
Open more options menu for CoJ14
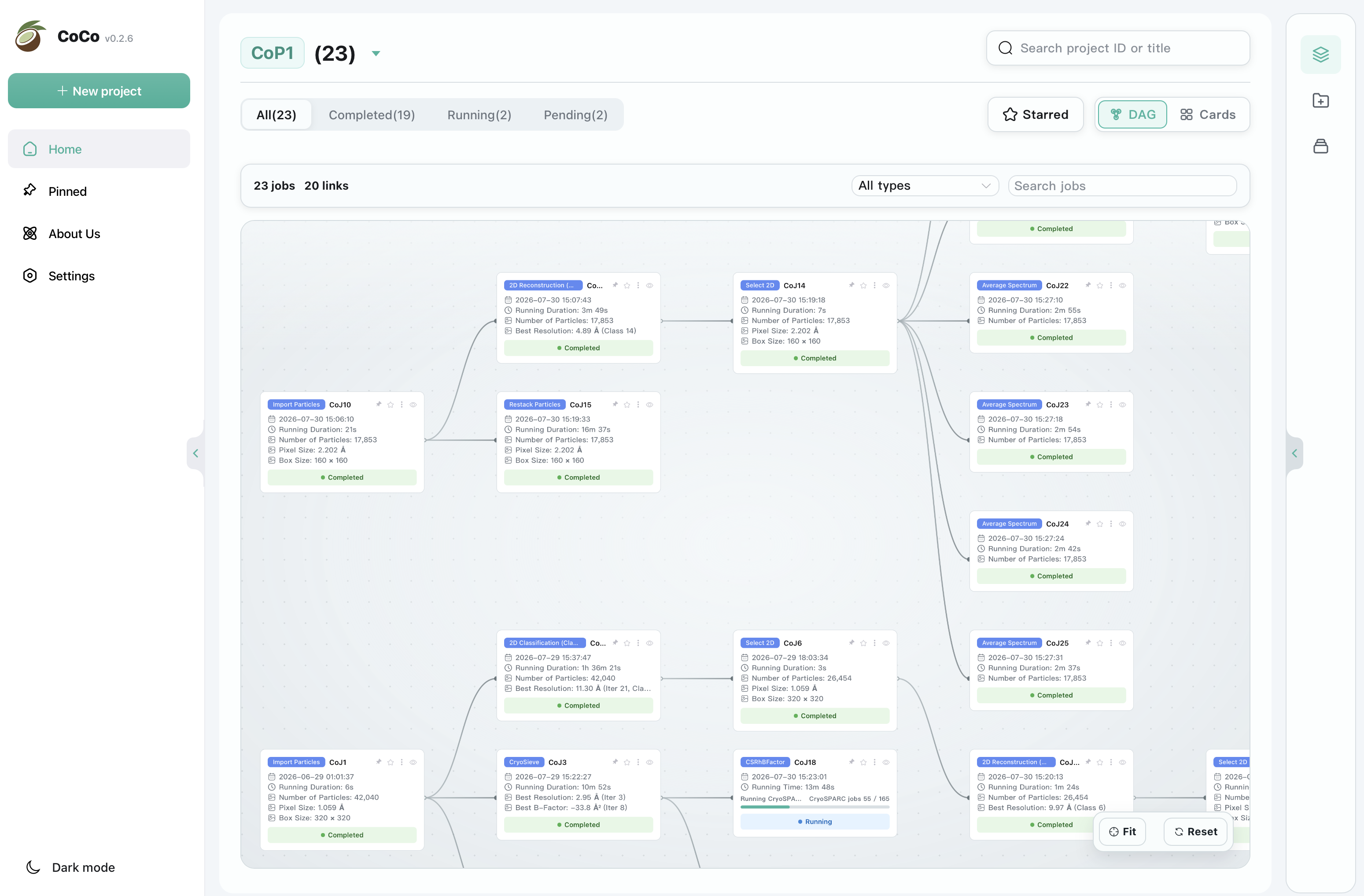click(874, 285)
